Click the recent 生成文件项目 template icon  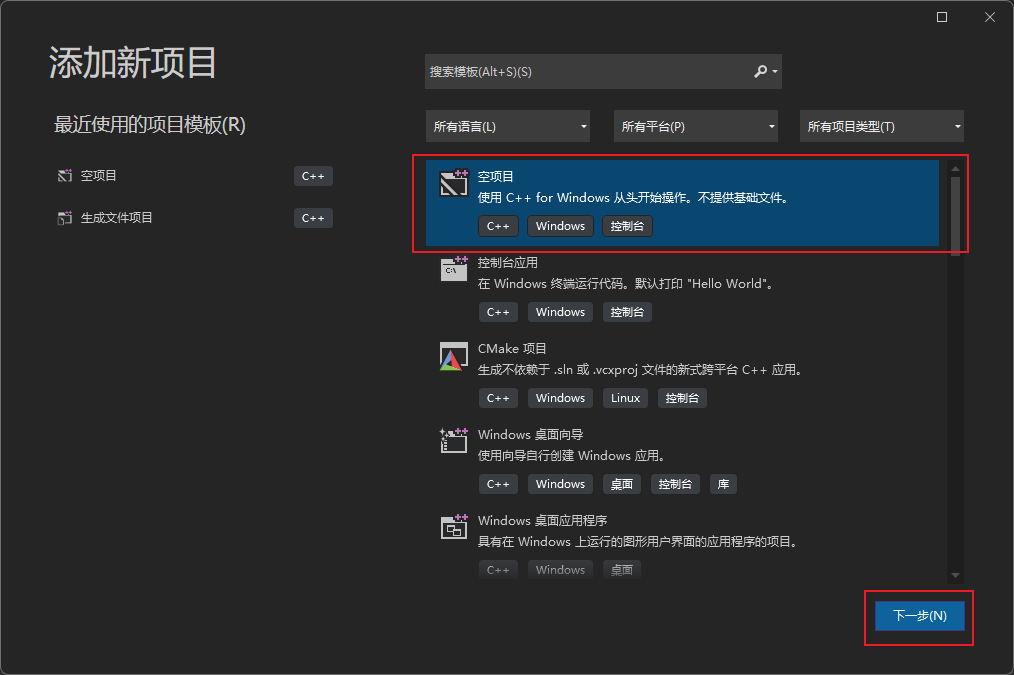point(65,218)
